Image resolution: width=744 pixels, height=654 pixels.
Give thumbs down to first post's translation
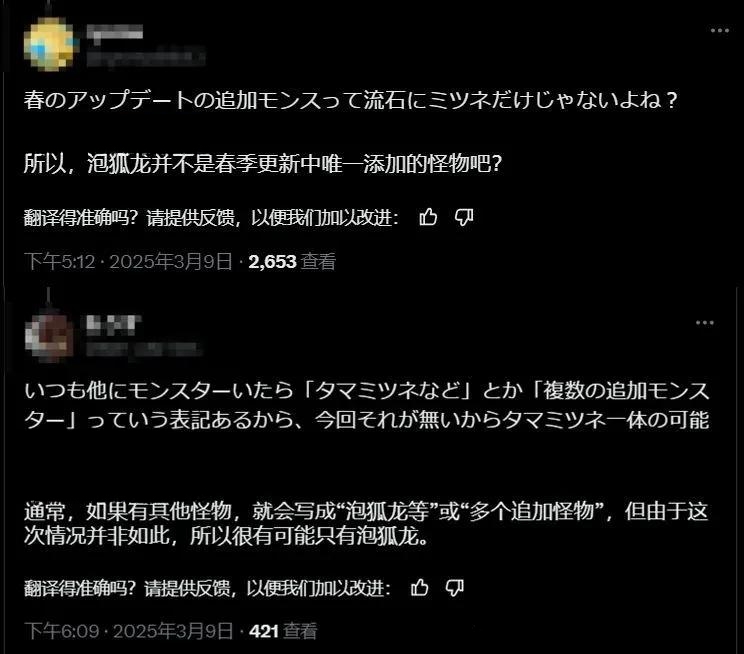coord(464,217)
